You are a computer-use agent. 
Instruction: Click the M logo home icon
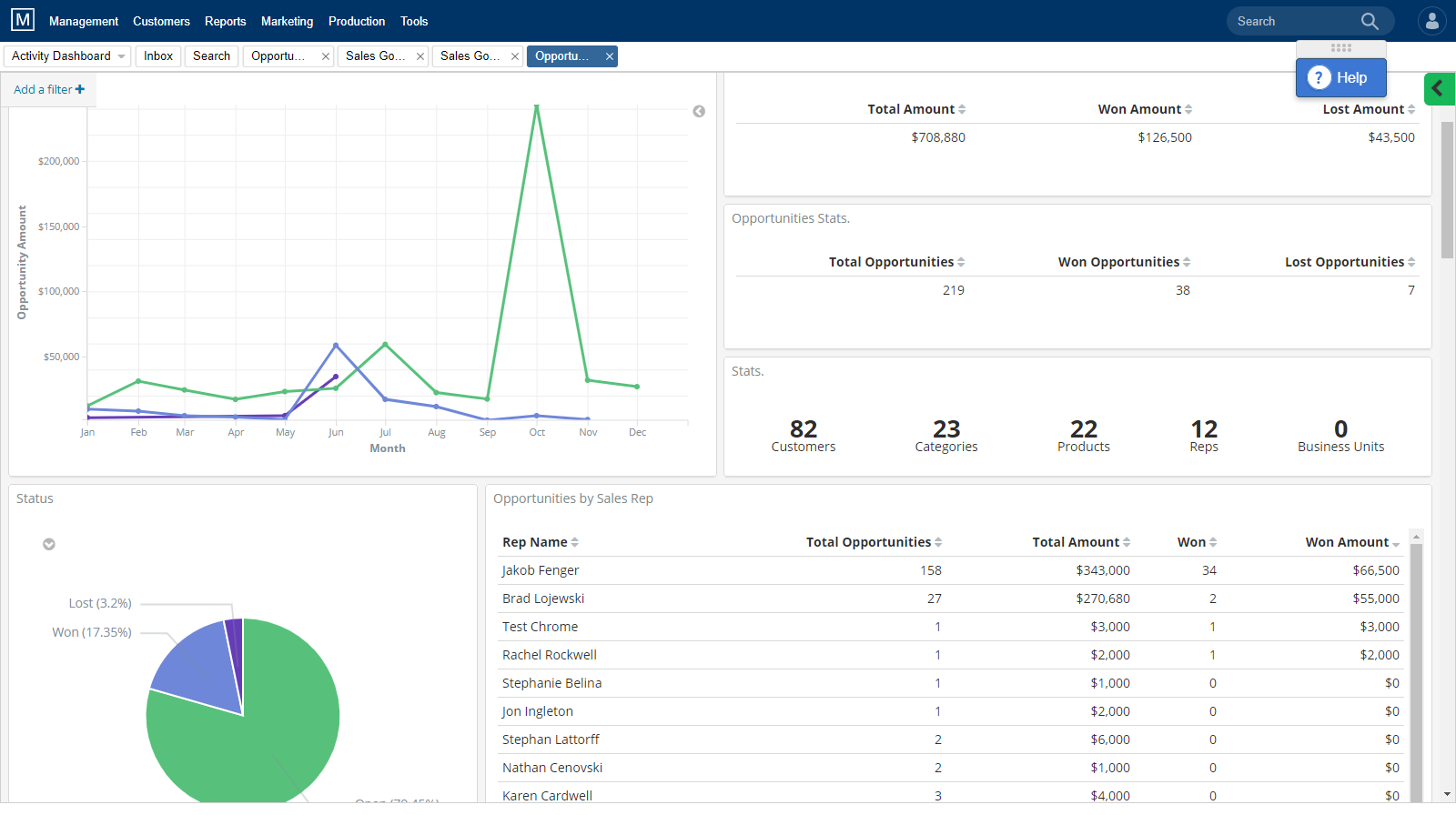click(x=23, y=20)
